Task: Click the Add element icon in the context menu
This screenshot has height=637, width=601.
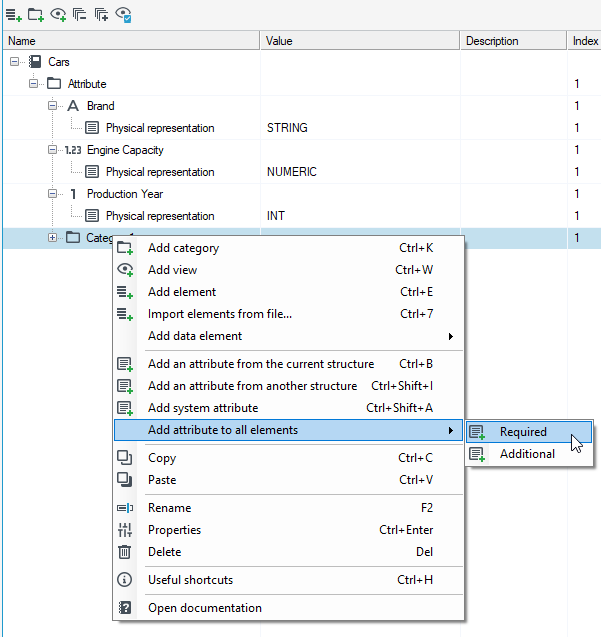Action: coord(125,292)
